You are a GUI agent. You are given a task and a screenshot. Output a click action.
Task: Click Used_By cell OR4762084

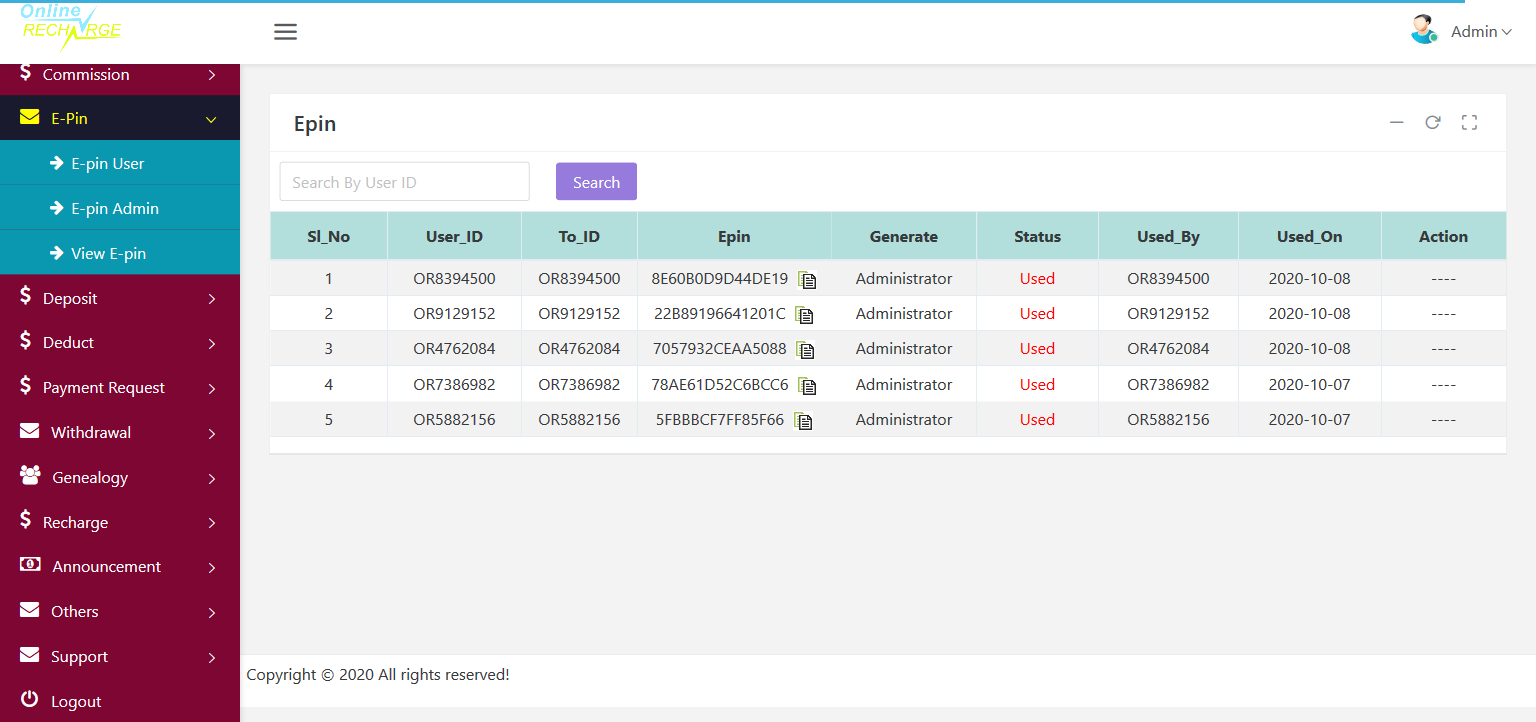coord(1168,348)
